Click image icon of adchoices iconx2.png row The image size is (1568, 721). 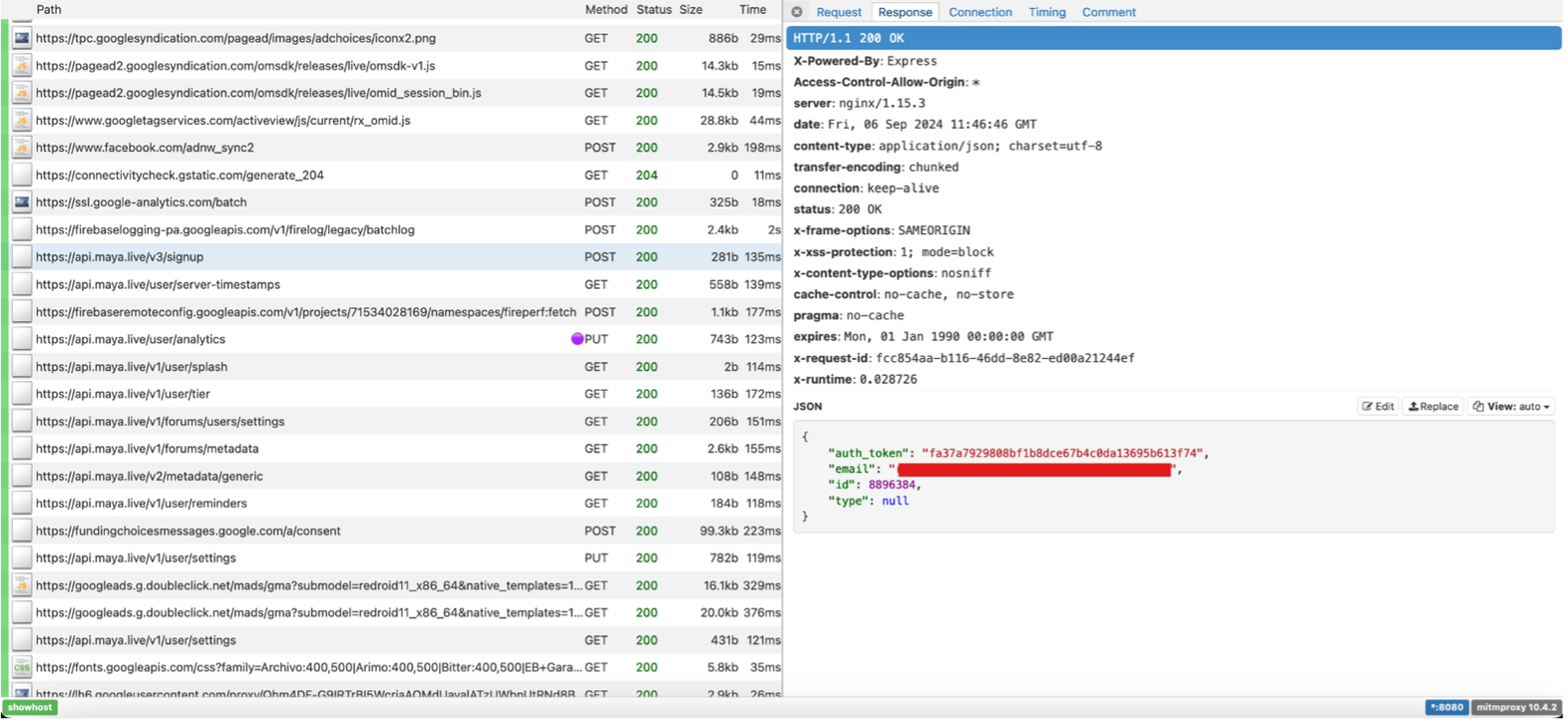tap(22, 39)
